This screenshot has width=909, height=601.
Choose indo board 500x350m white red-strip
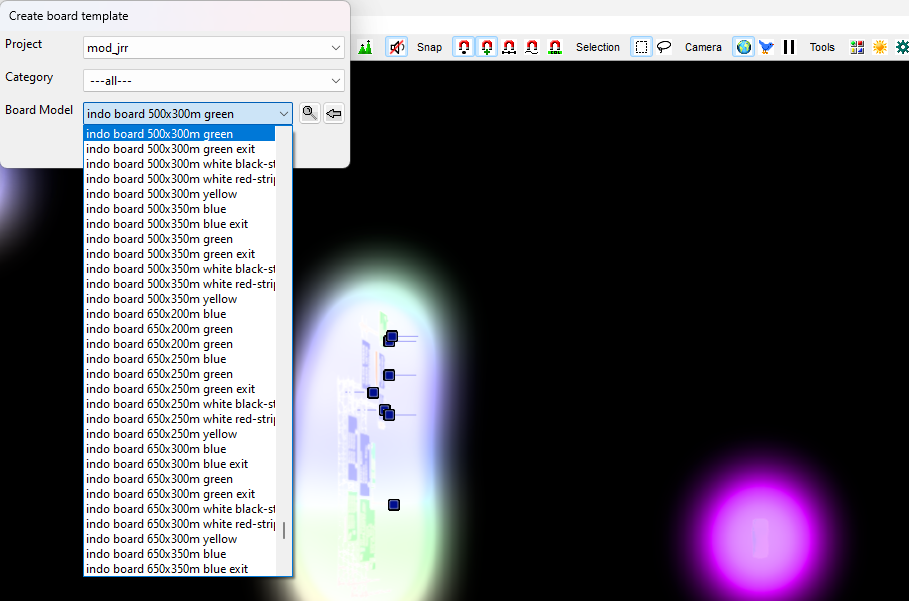click(180, 284)
